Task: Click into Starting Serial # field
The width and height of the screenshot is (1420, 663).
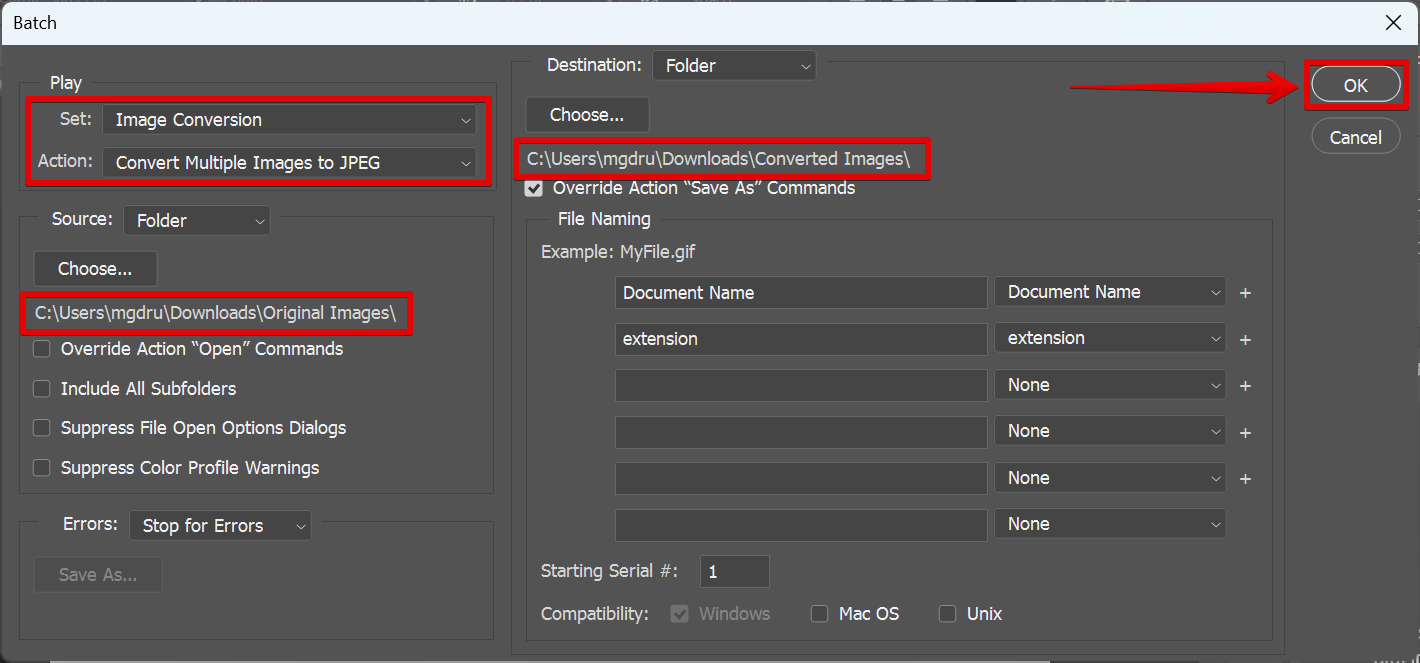Action: [x=734, y=572]
